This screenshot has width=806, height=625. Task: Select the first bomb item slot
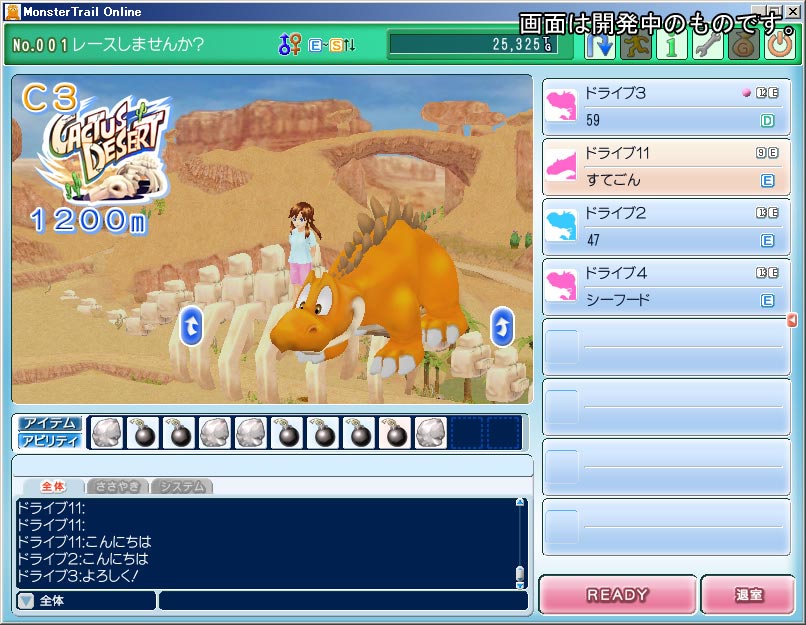143,433
